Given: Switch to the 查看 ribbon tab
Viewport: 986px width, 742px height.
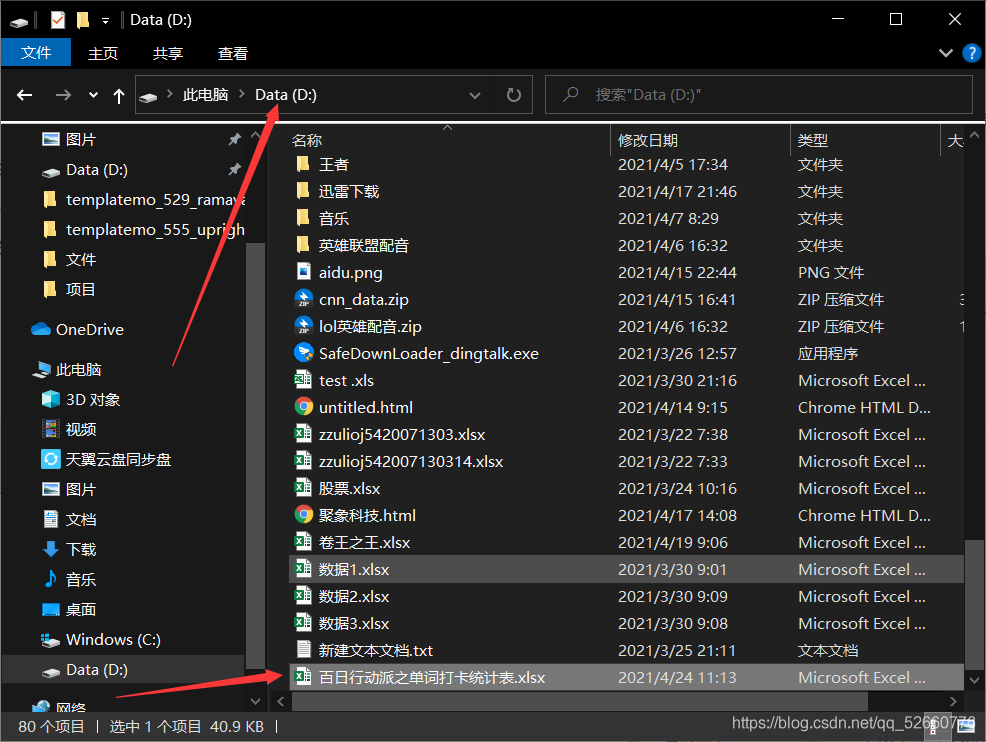Looking at the screenshot, I should click(x=232, y=53).
